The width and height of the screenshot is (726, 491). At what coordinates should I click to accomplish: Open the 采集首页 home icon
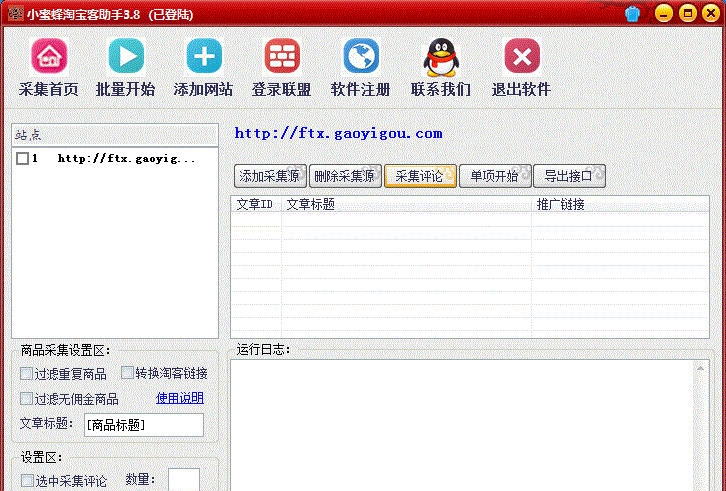49,56
